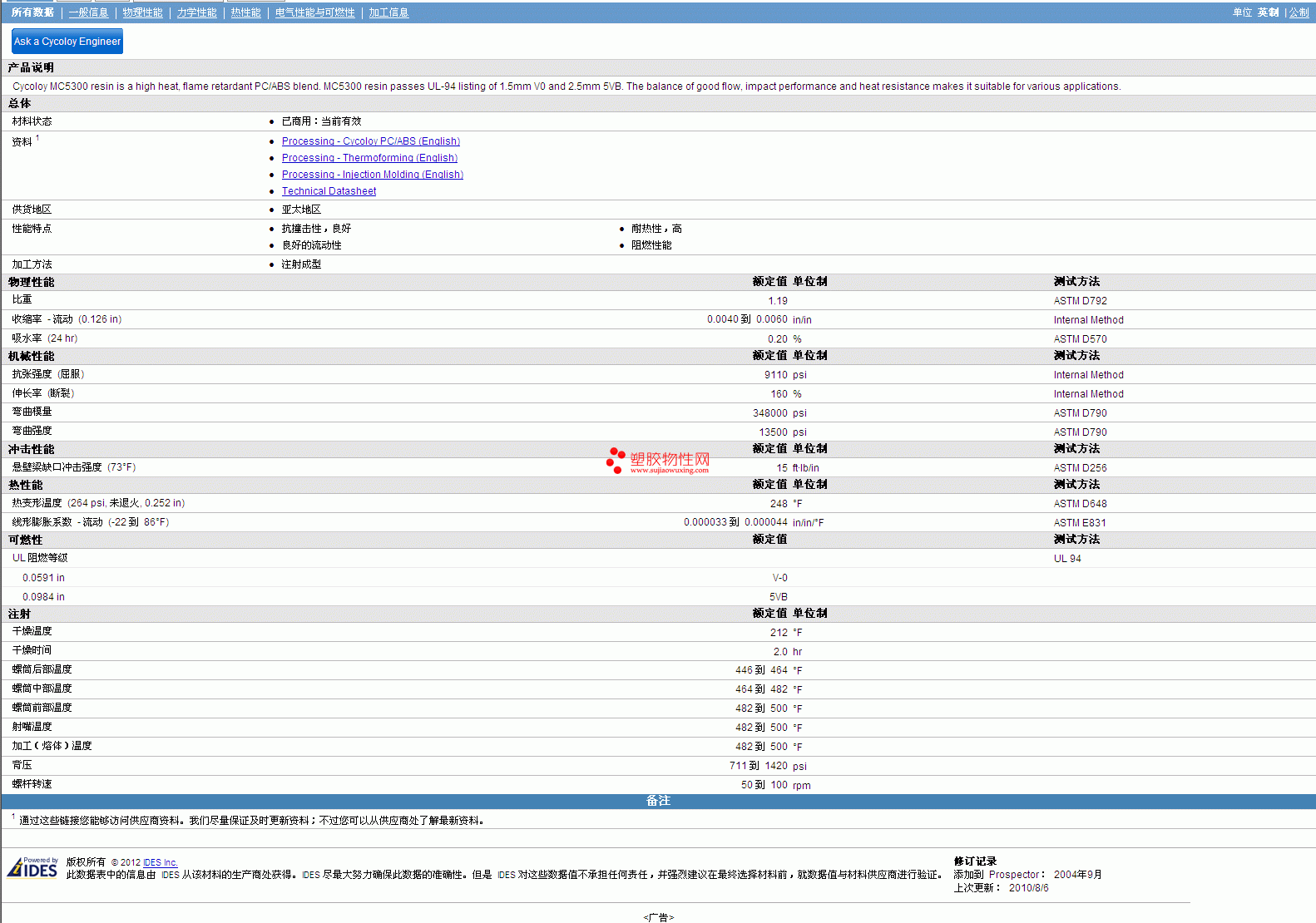Click the UL 94 test method
The width and height of the screenshot is (1316, 923).
click(x=1067, y=559)
